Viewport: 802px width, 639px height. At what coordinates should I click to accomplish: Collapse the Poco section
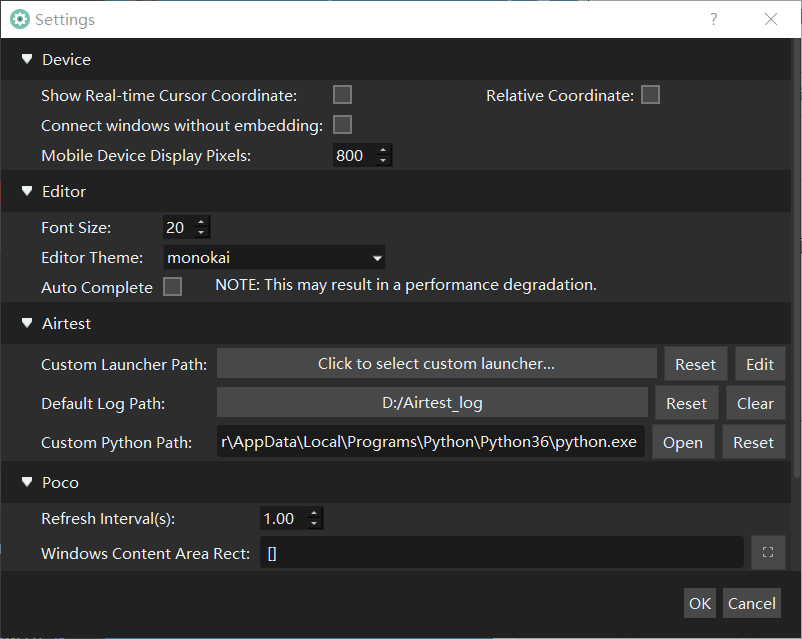(27, 482)
